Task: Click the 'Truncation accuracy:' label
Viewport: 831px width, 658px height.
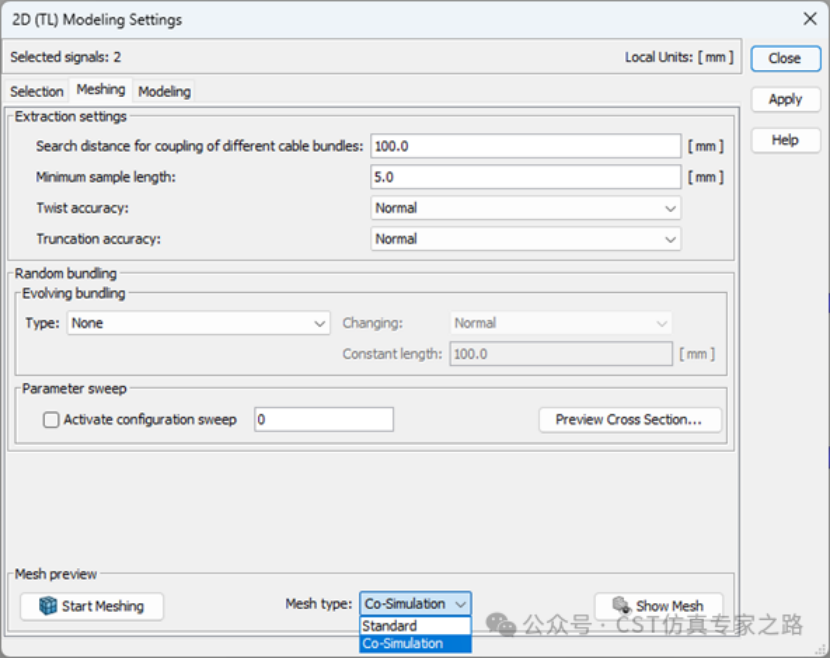Action: (x=98, y=239)
